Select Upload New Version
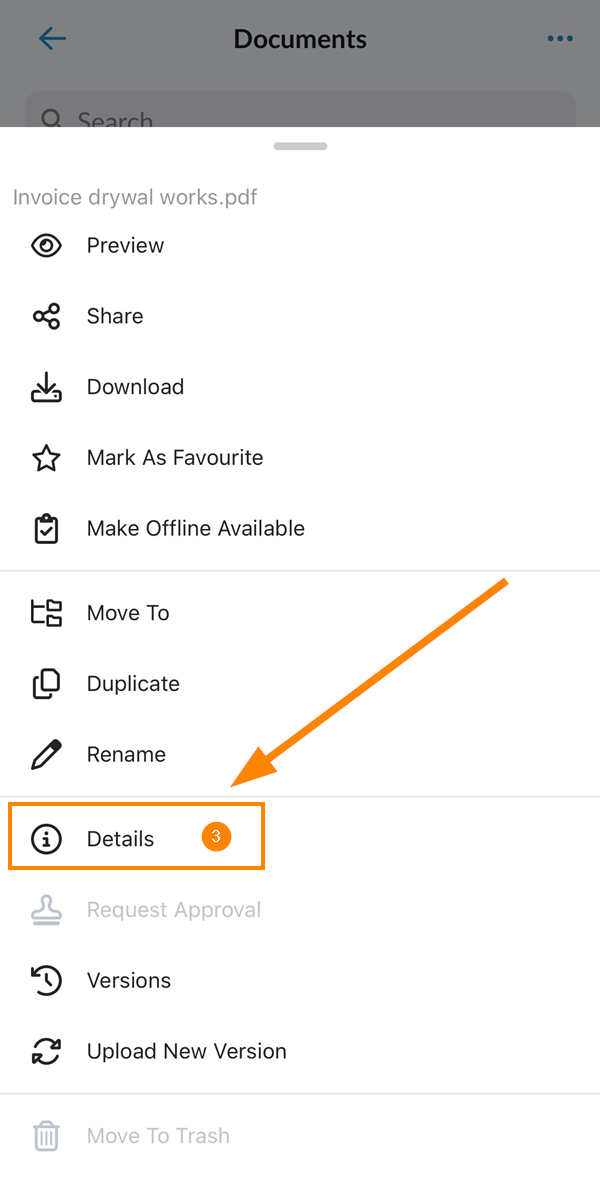The width and height of the screenshot is (600, 1193). [300, 1051]
